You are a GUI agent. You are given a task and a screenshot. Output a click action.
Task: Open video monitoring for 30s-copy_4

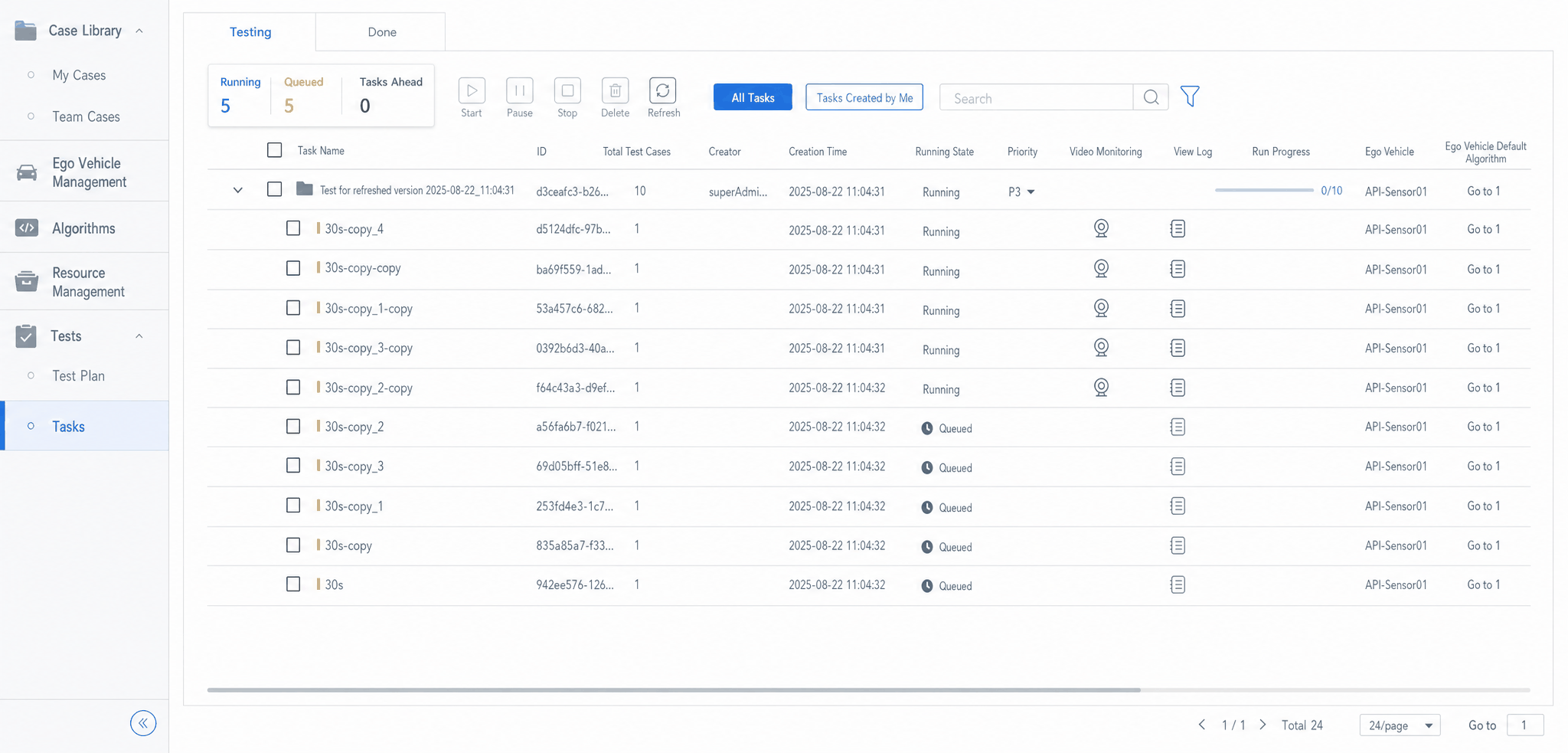click(1101, 228)
